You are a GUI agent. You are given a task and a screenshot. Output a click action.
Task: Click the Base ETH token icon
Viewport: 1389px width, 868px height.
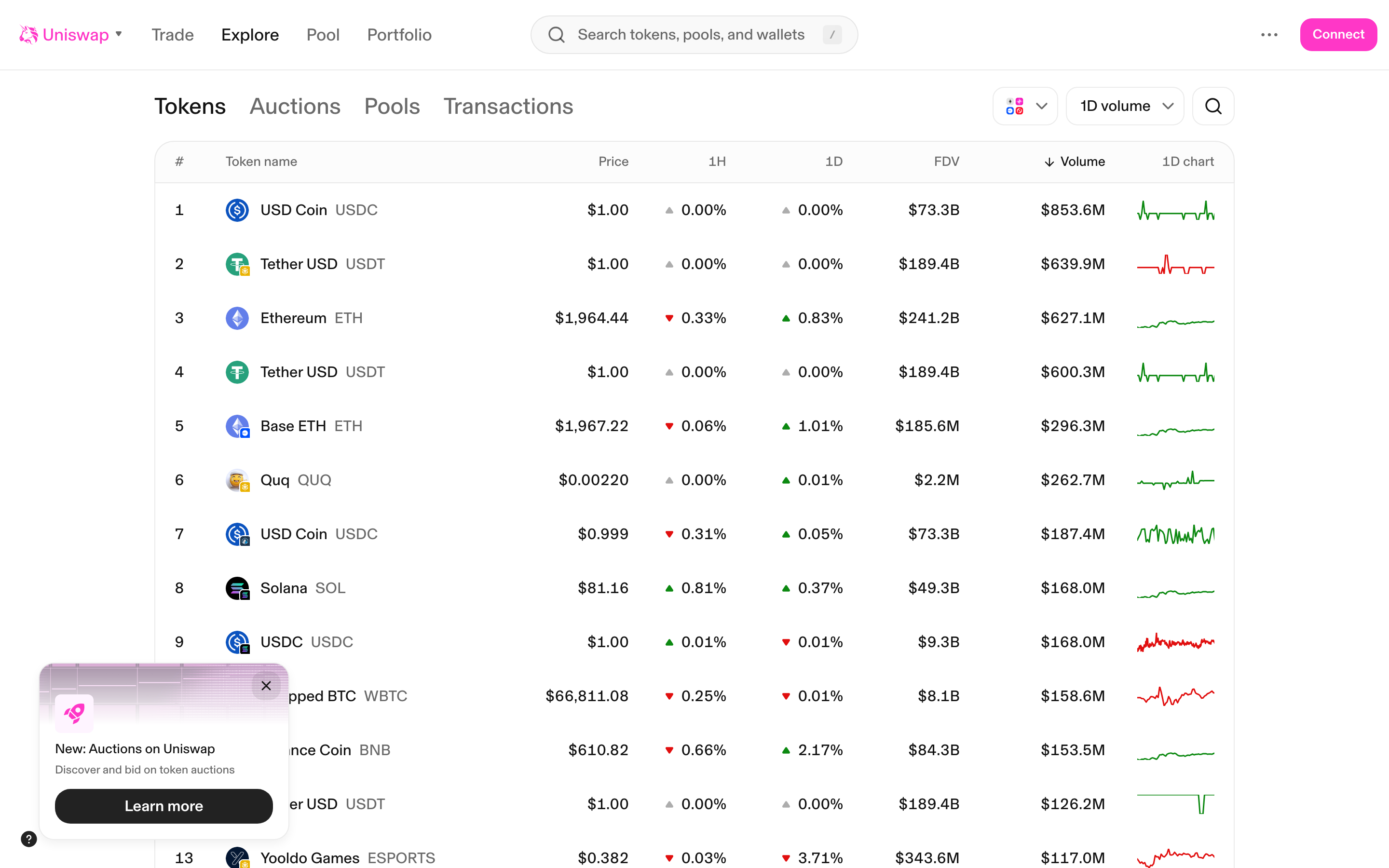pos(238,426)
